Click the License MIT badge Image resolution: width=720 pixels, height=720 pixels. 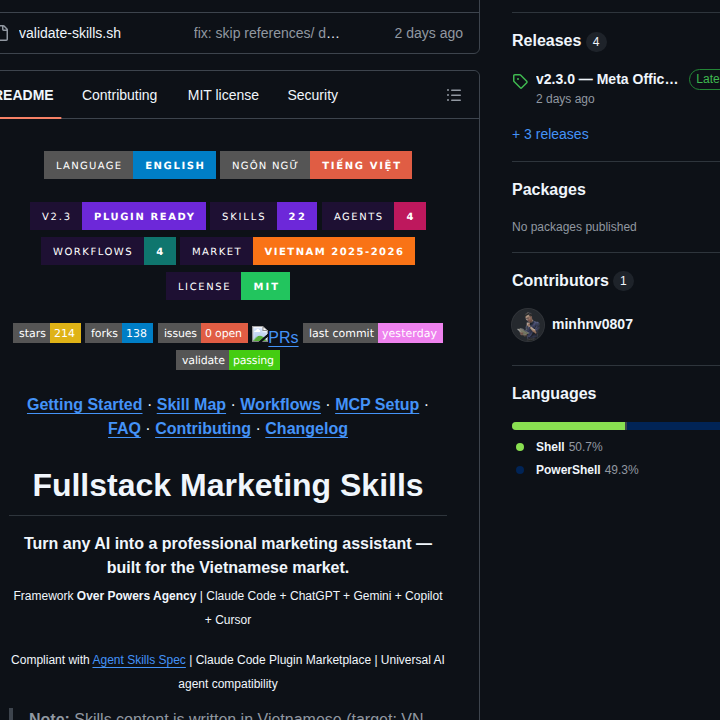[x=228, y=286]
